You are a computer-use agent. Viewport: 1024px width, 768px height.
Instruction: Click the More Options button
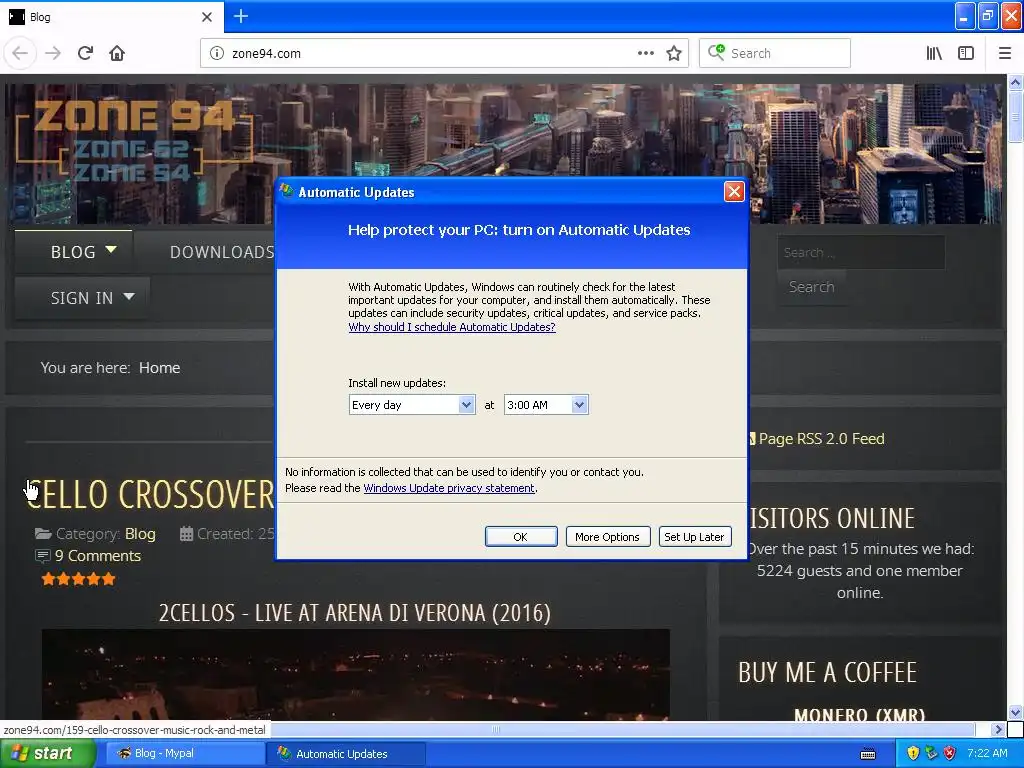click(607, 537)
